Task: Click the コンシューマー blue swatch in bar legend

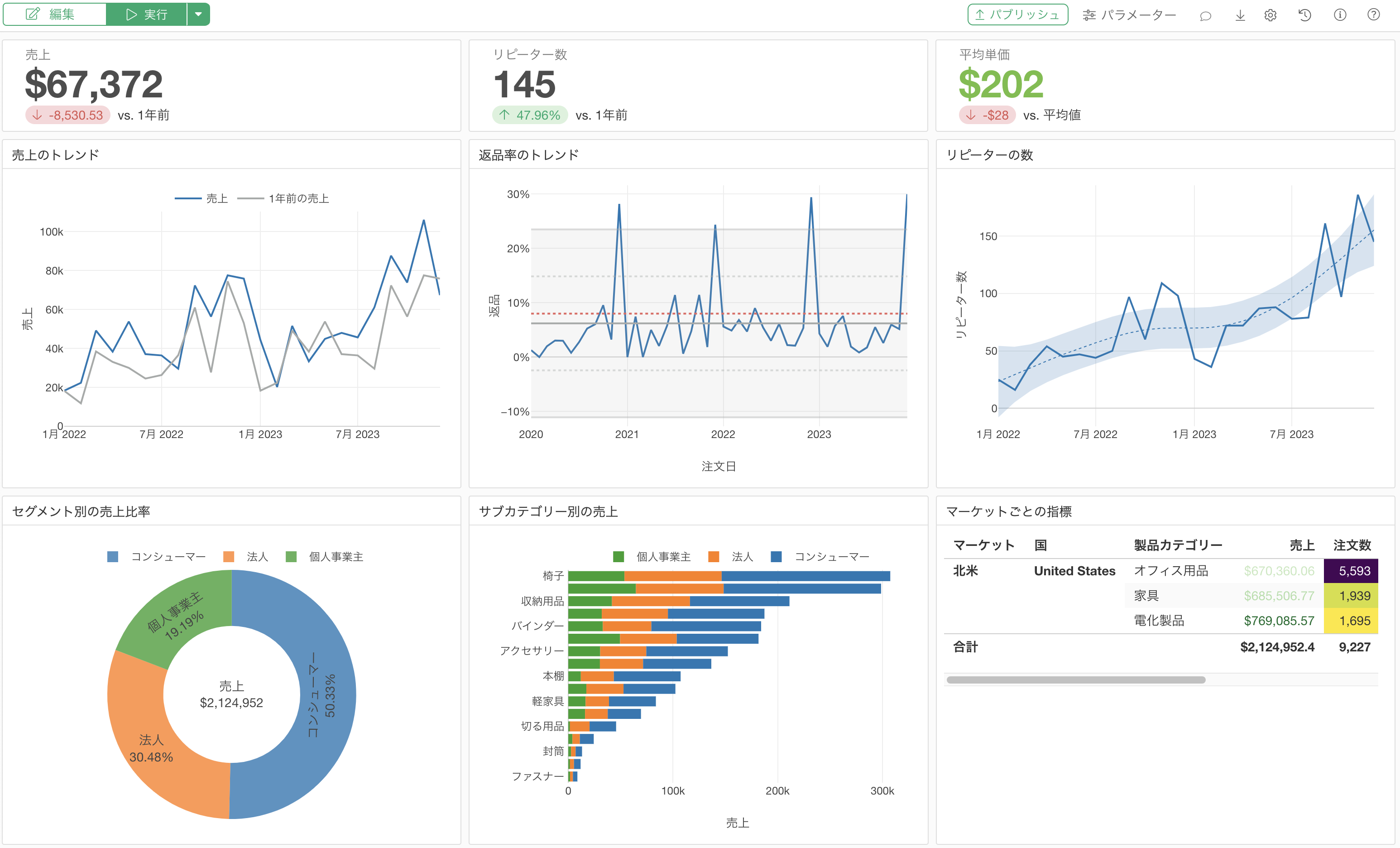Action: coord(776,556)
